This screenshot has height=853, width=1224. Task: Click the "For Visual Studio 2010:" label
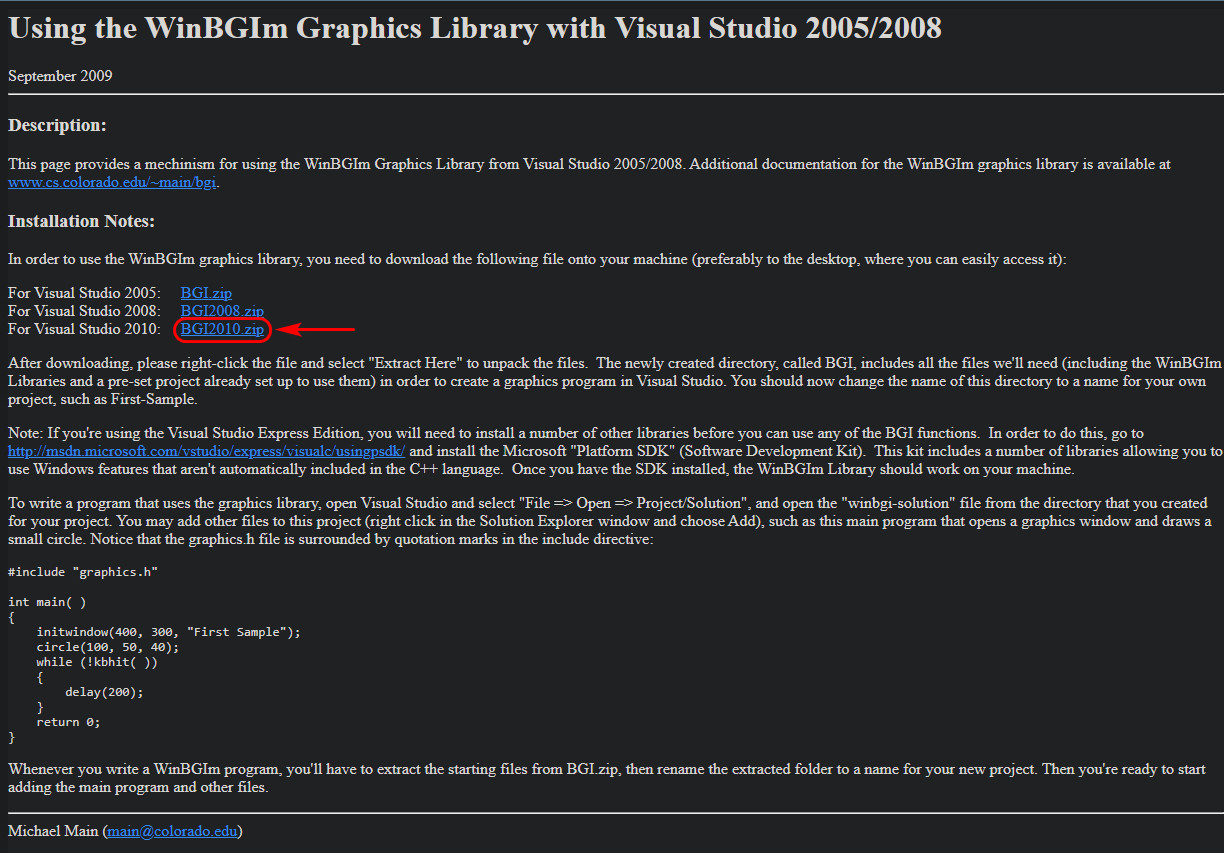pos(84,329)
